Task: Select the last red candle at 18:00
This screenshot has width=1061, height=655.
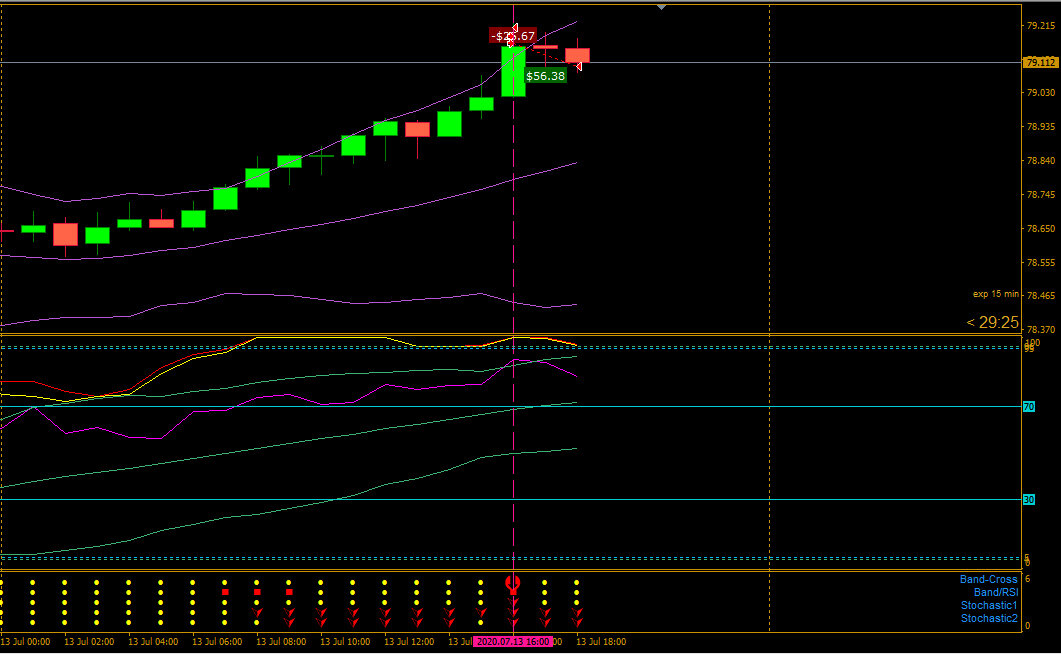Action: coord(578,55)
